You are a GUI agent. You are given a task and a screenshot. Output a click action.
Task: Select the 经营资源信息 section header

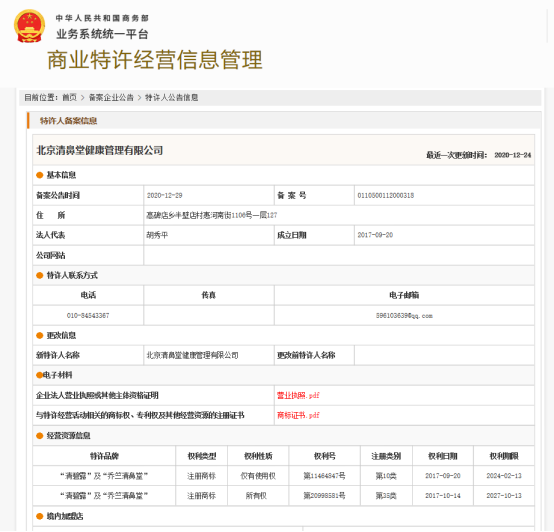coord(69,436)
